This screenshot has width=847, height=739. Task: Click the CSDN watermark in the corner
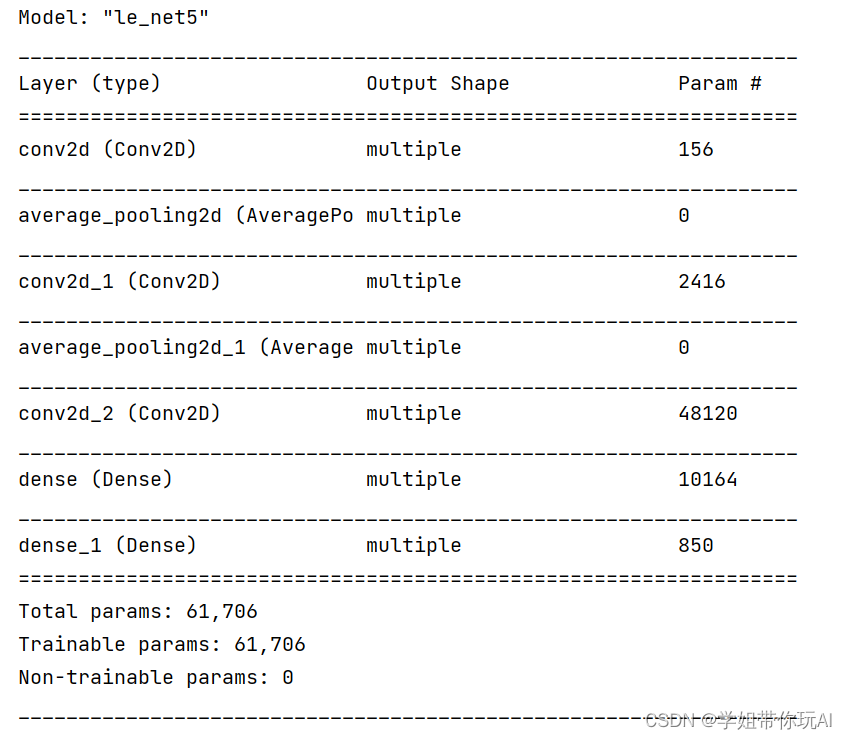738,720
